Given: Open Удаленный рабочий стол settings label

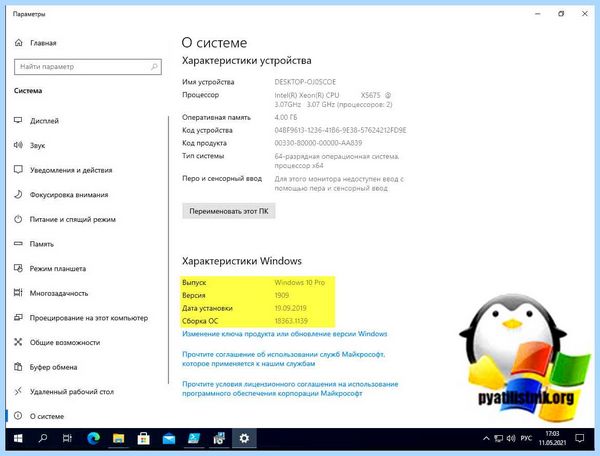Looking at the screenshot, I should click(x=72, y=392).
